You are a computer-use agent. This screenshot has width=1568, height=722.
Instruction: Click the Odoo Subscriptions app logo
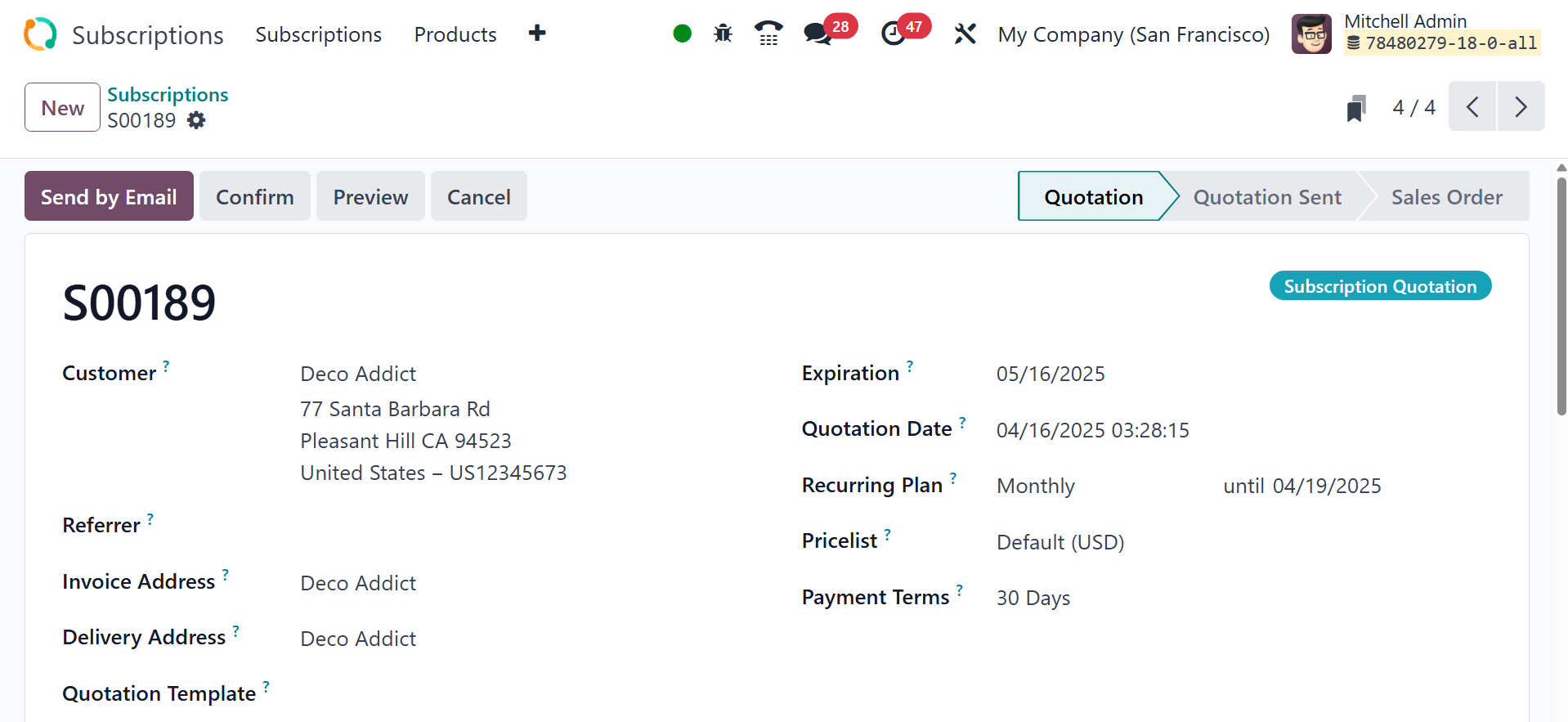pyautogui.click(x=40, y=34)
